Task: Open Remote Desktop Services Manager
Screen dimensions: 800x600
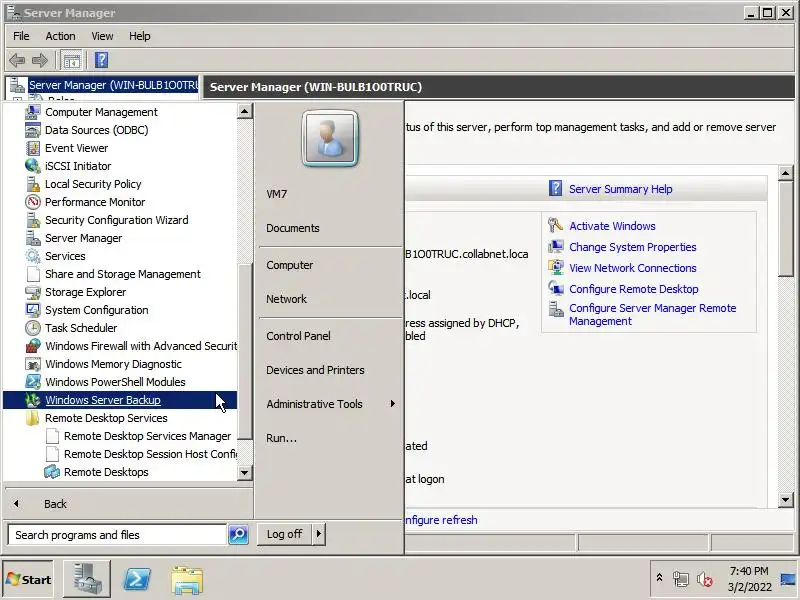Action: [x=147, y=436]
